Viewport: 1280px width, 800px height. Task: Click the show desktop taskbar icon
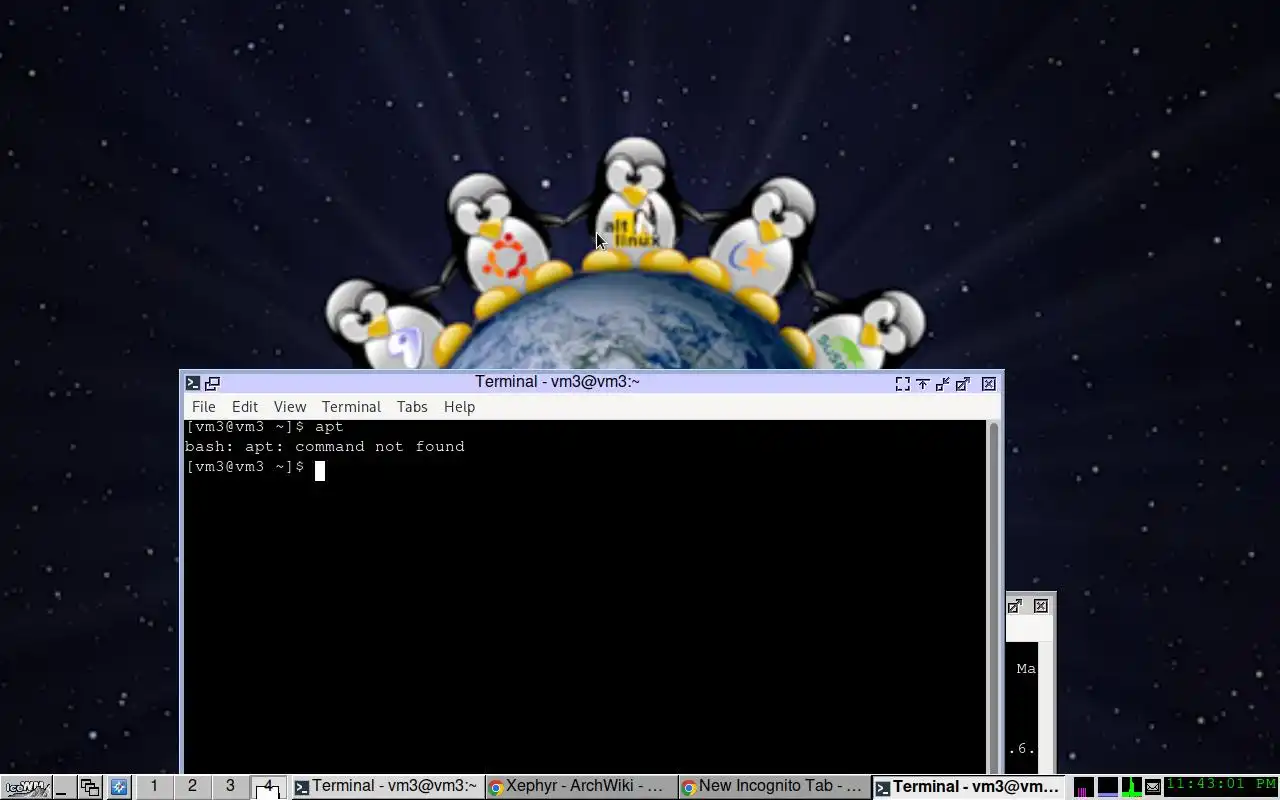coord(63,787)
